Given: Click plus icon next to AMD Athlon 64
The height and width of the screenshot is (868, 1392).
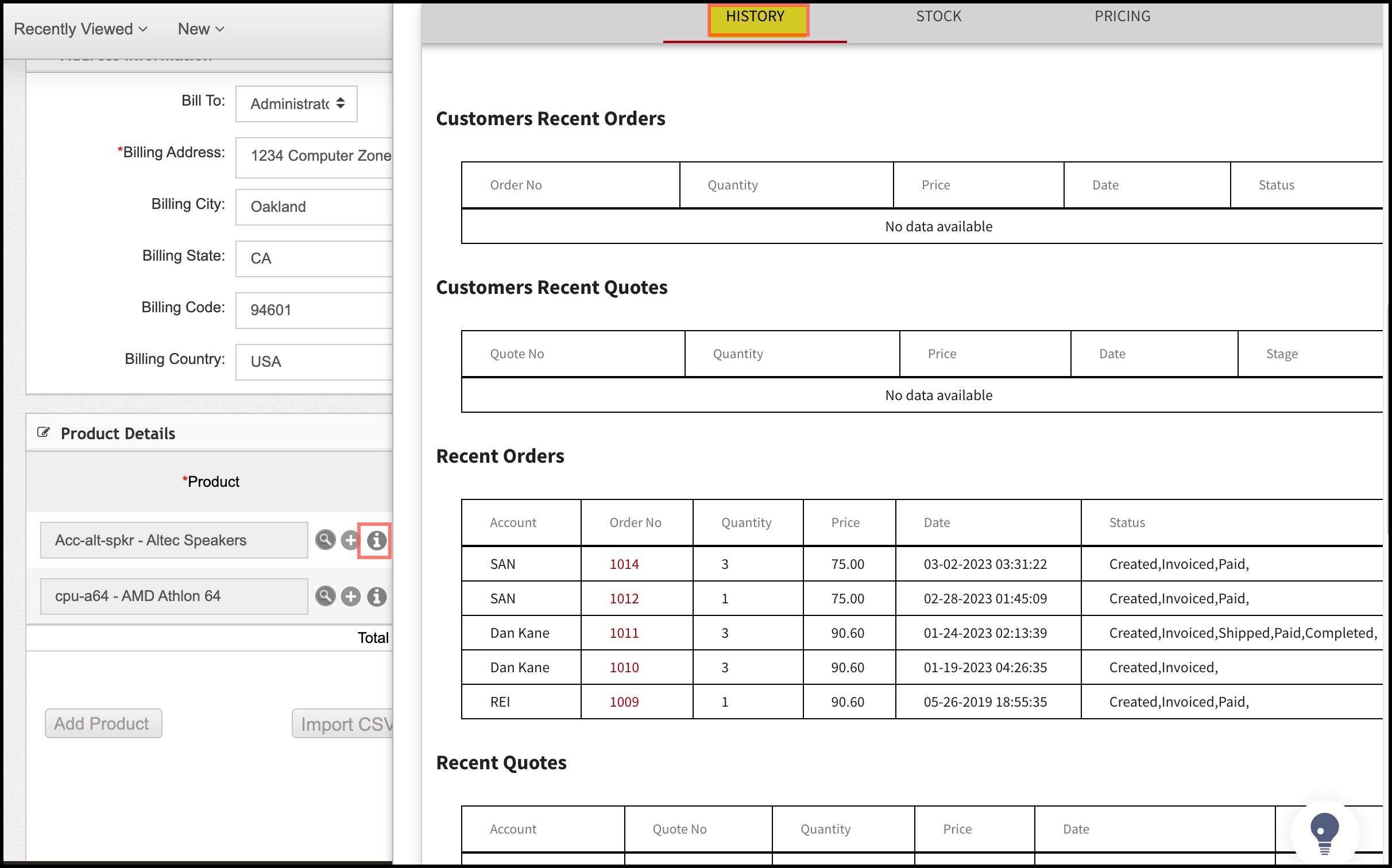Looking at the screenshot, I should (x=350, y=596).
